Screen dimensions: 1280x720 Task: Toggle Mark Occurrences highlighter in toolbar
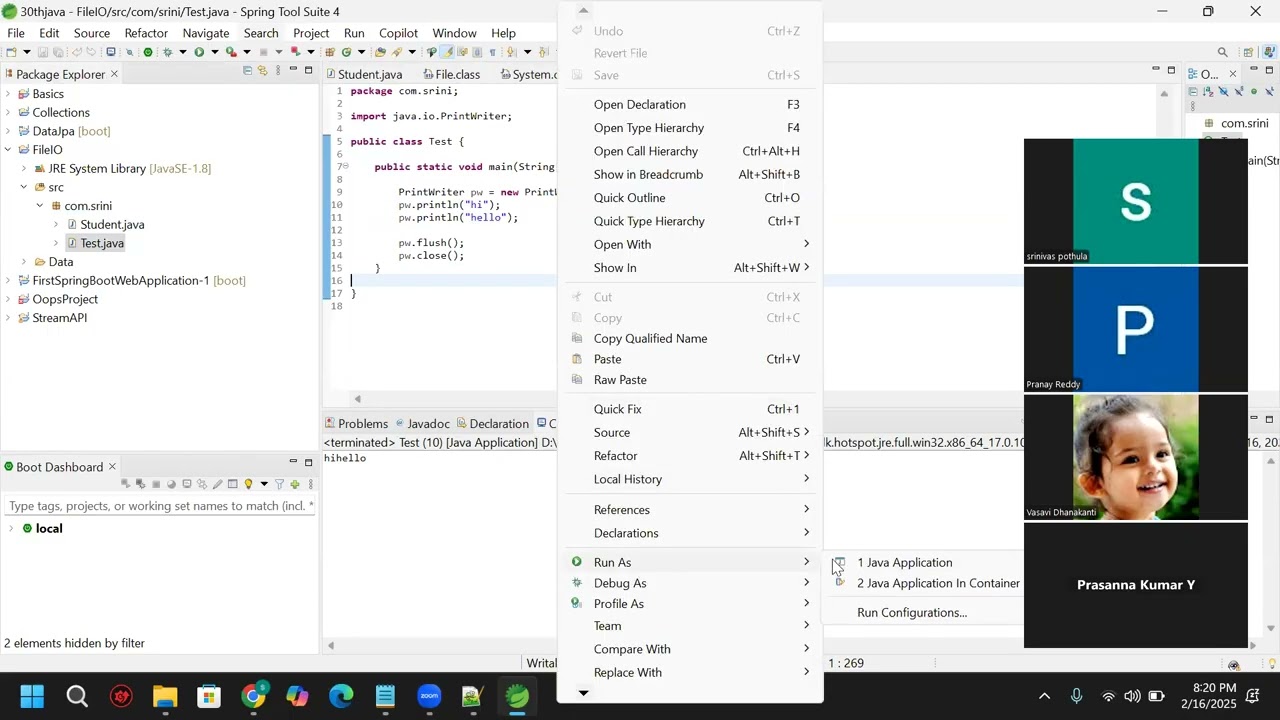(447, 52)
